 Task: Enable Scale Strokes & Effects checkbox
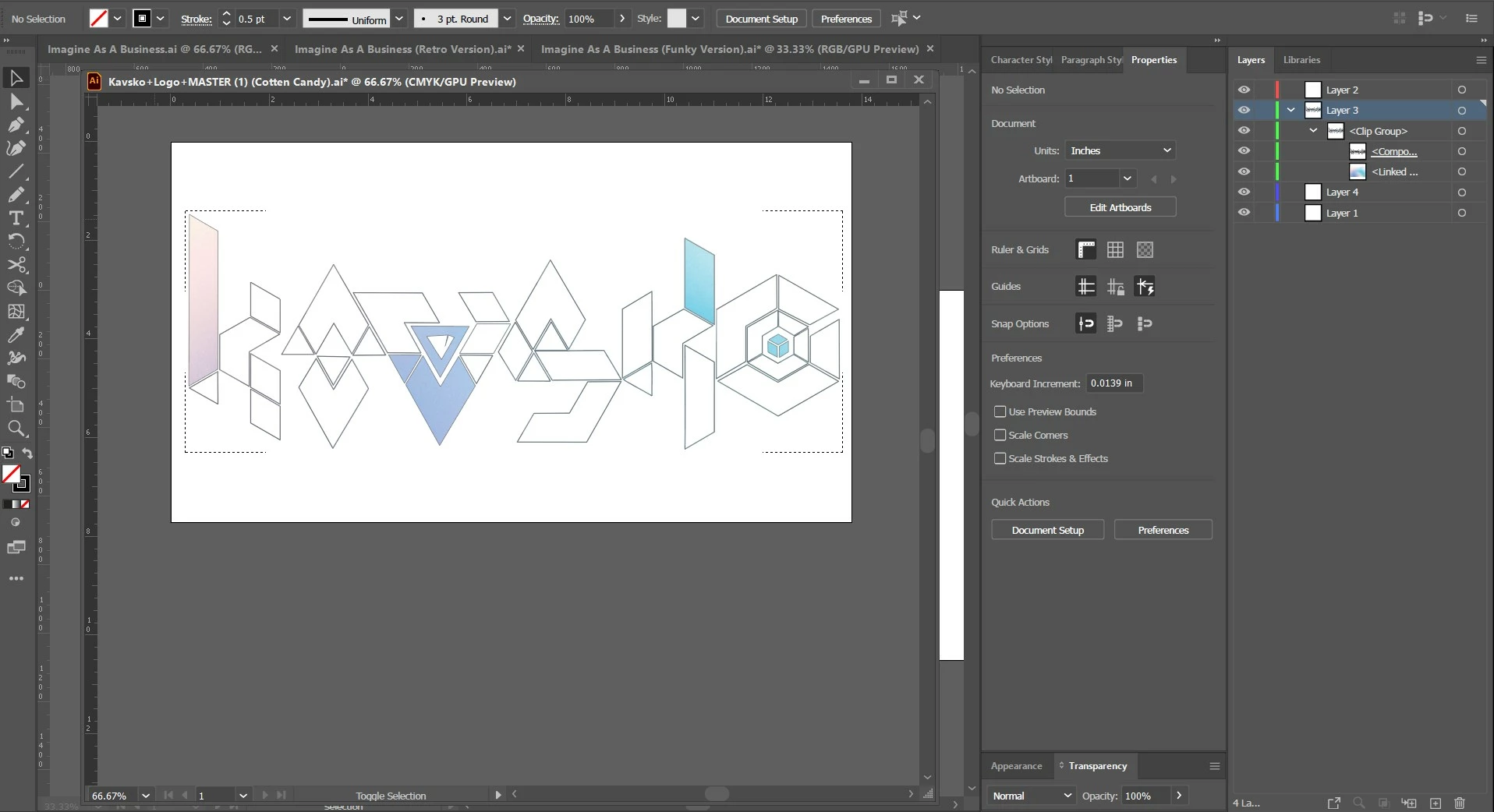click(x=1000, y=458)
